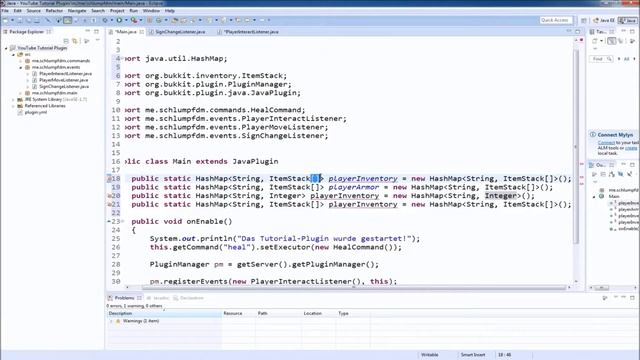Click the External Tools run icon with red toolbox
640x360 pixels.
[x=134, y=20]
